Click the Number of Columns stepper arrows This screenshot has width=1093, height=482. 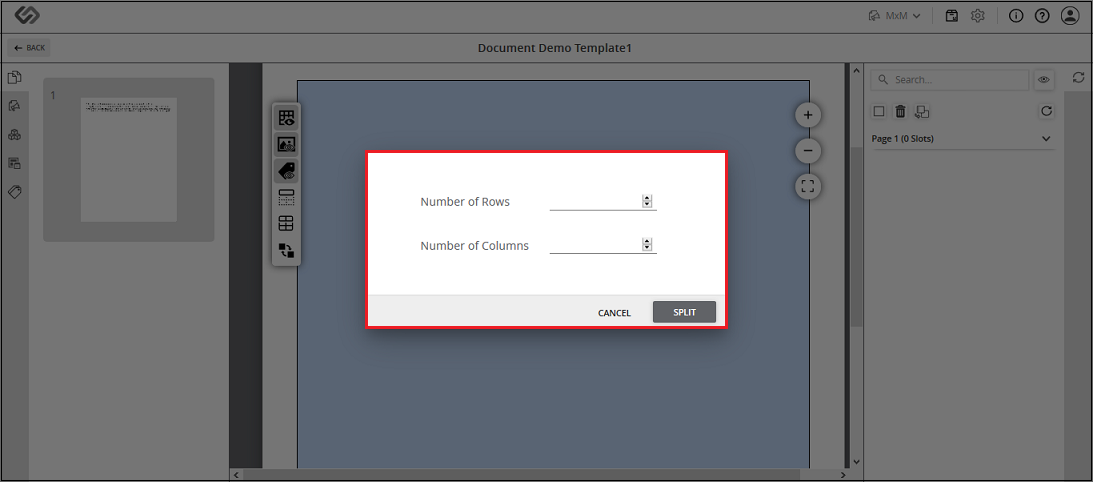tap(647, 245)
